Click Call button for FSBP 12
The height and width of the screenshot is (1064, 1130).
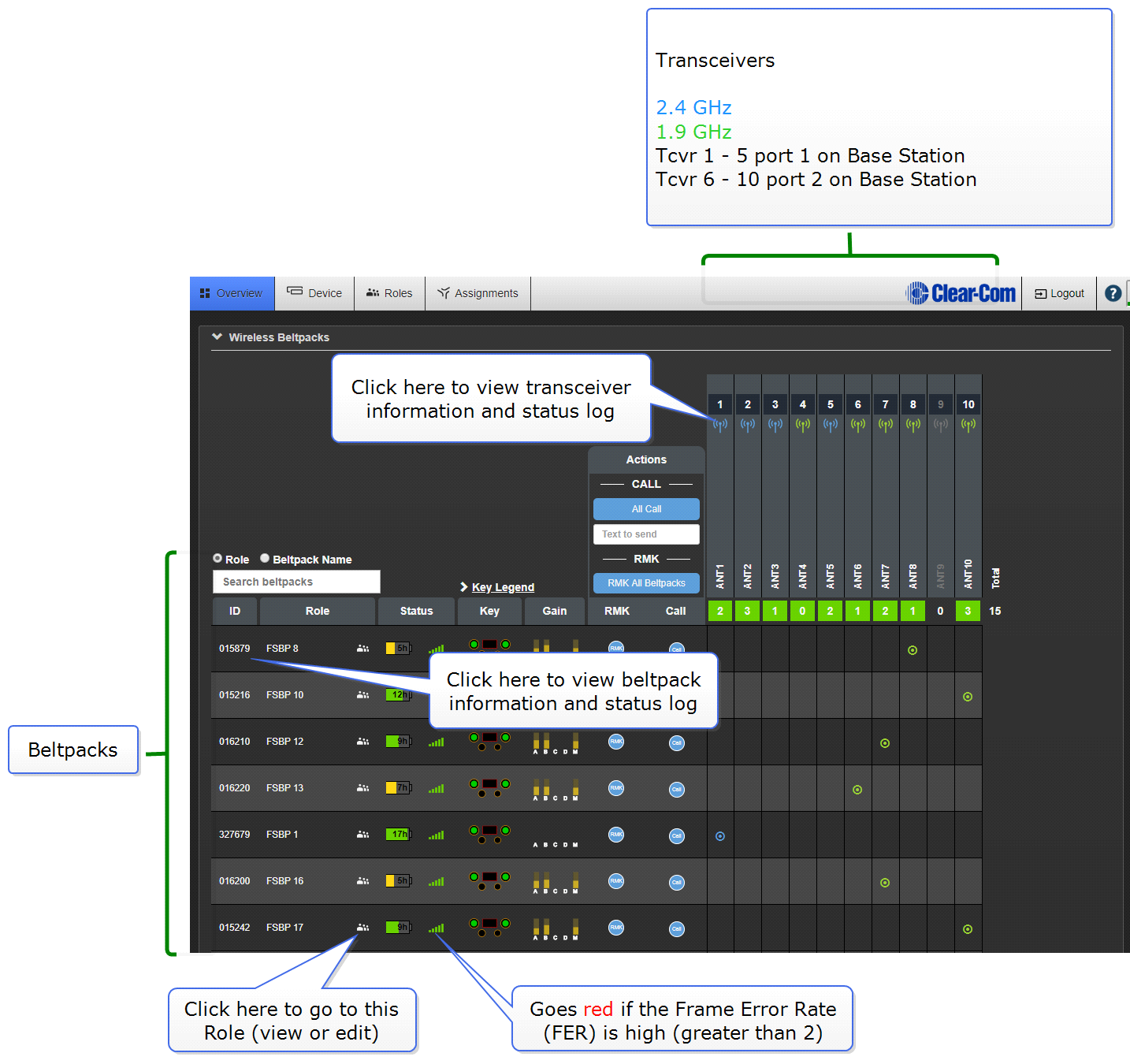click(677, 742)
